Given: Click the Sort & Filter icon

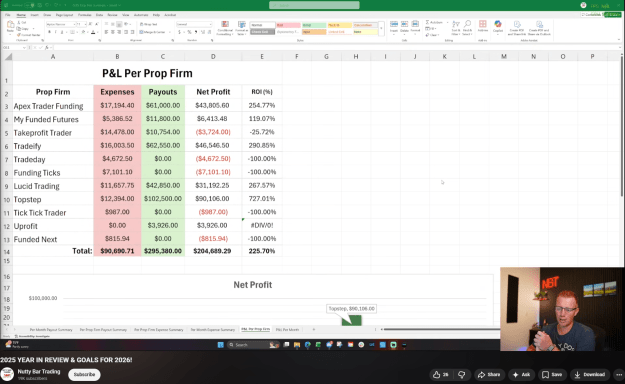Looking at the screenshot, I should [x=456, y=24].
